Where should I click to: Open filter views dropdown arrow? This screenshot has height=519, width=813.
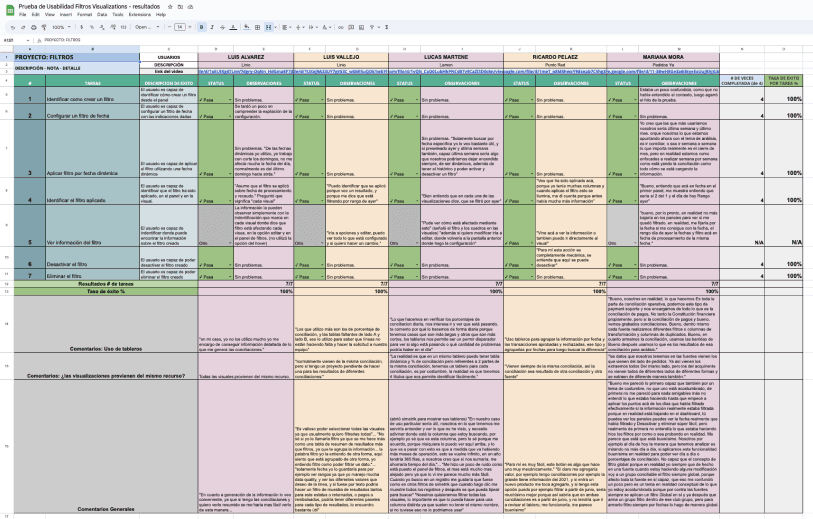click(379, 27)
